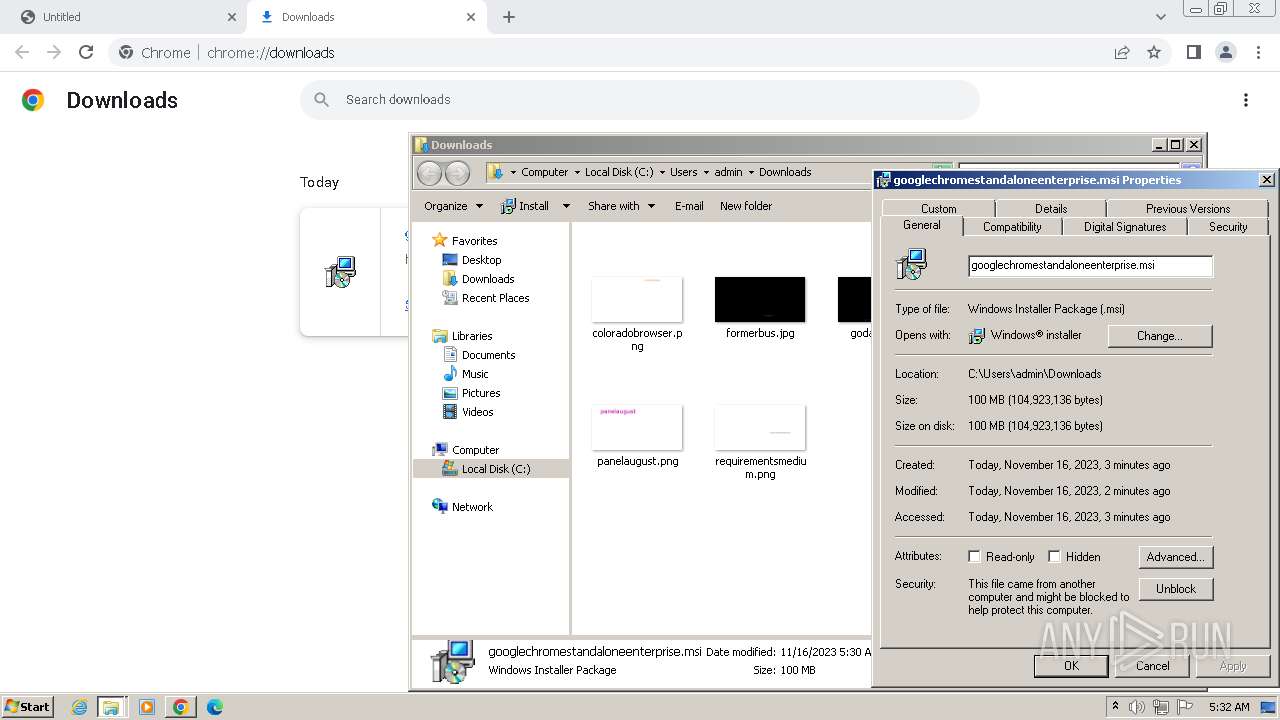
Task: Open Pictures library
Action: coord(480,393)
